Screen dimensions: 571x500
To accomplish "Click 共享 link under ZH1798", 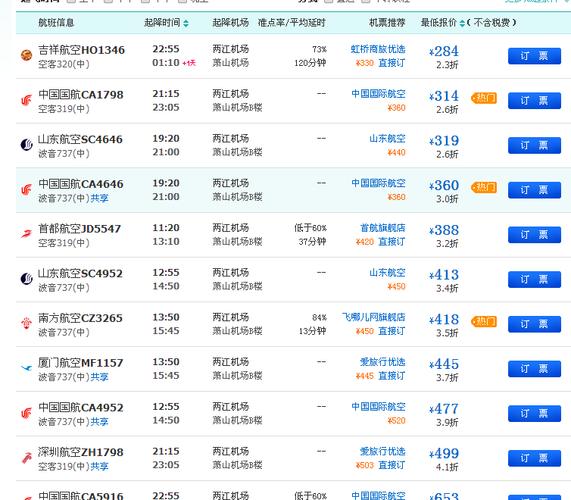I will tap(99, 467).
